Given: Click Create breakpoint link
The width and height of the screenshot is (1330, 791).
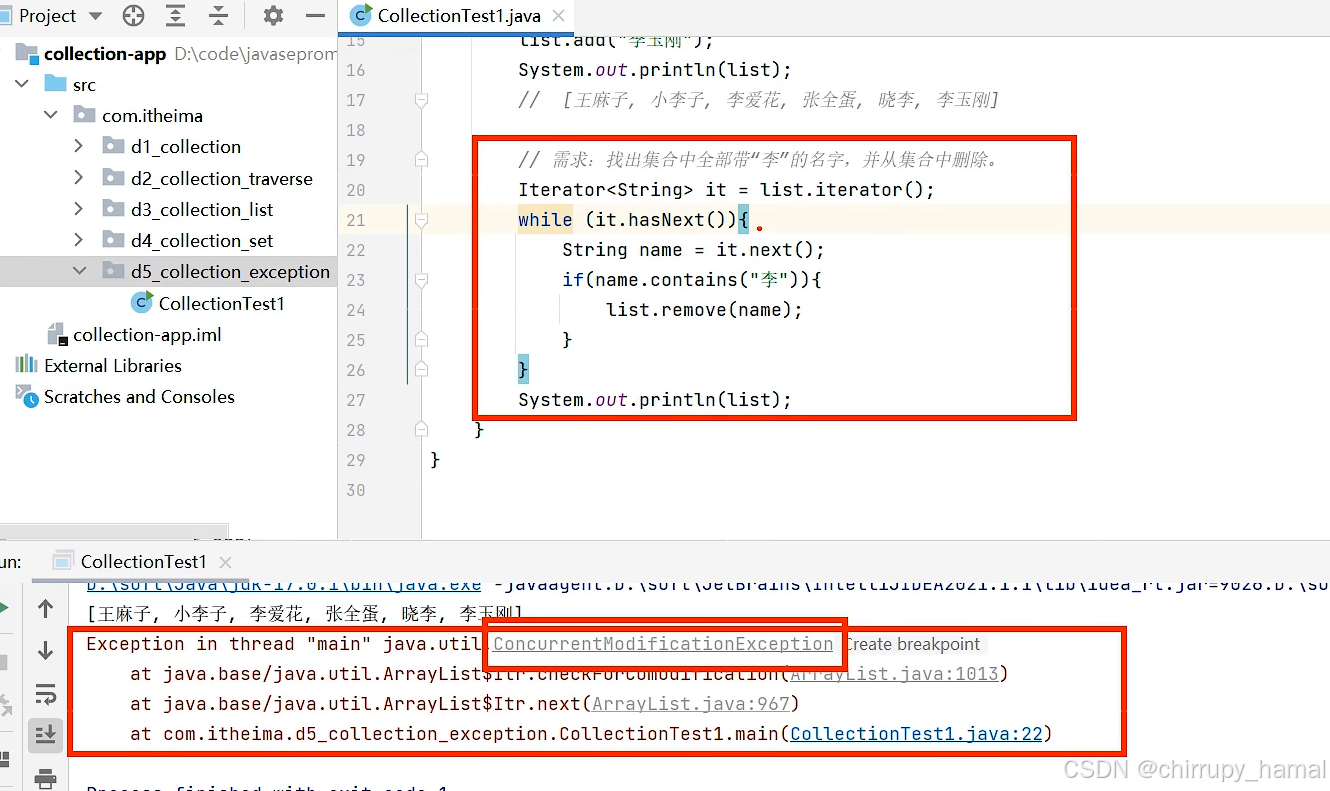Looking at the screenshot, I should click(x=912, y=645).
